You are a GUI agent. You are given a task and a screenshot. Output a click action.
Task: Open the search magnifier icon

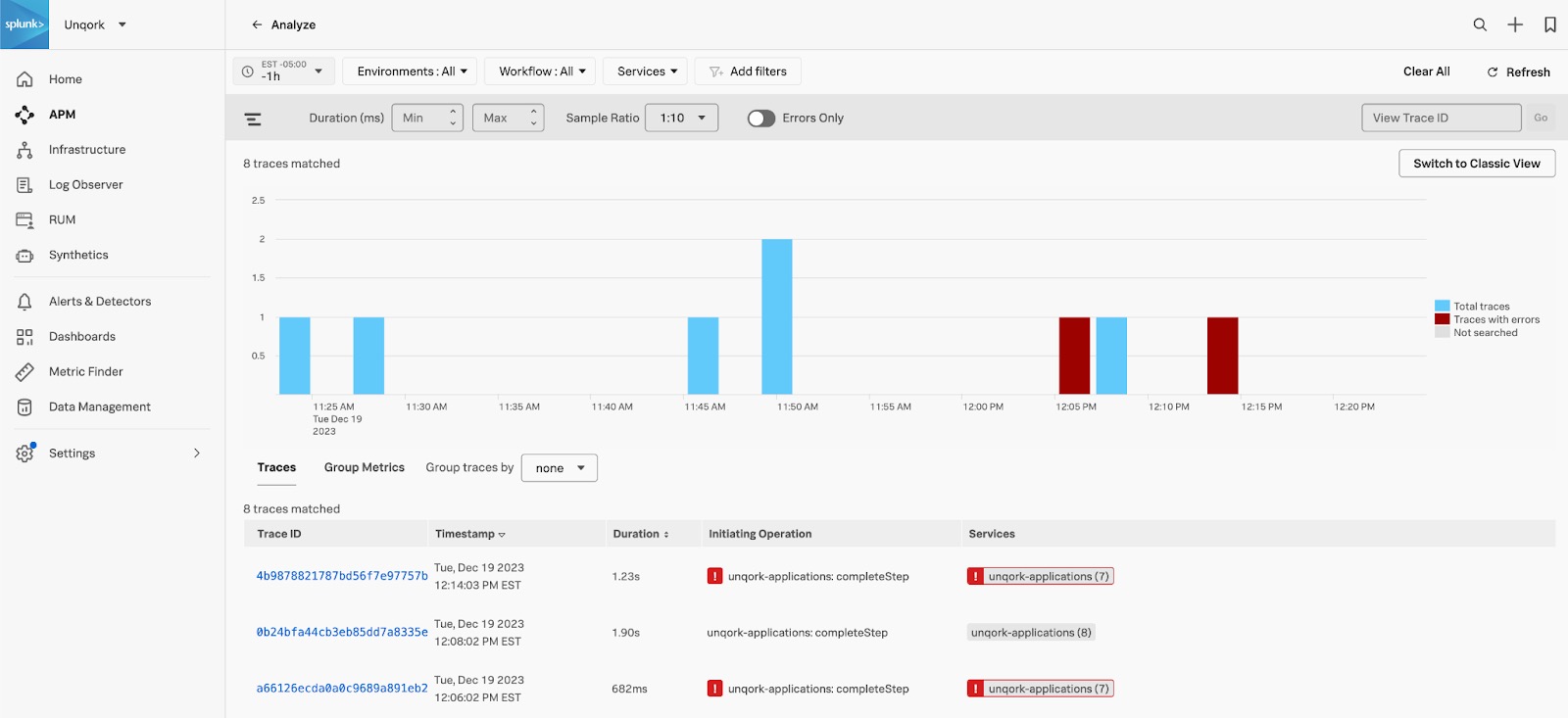(x=1480, y=24)
